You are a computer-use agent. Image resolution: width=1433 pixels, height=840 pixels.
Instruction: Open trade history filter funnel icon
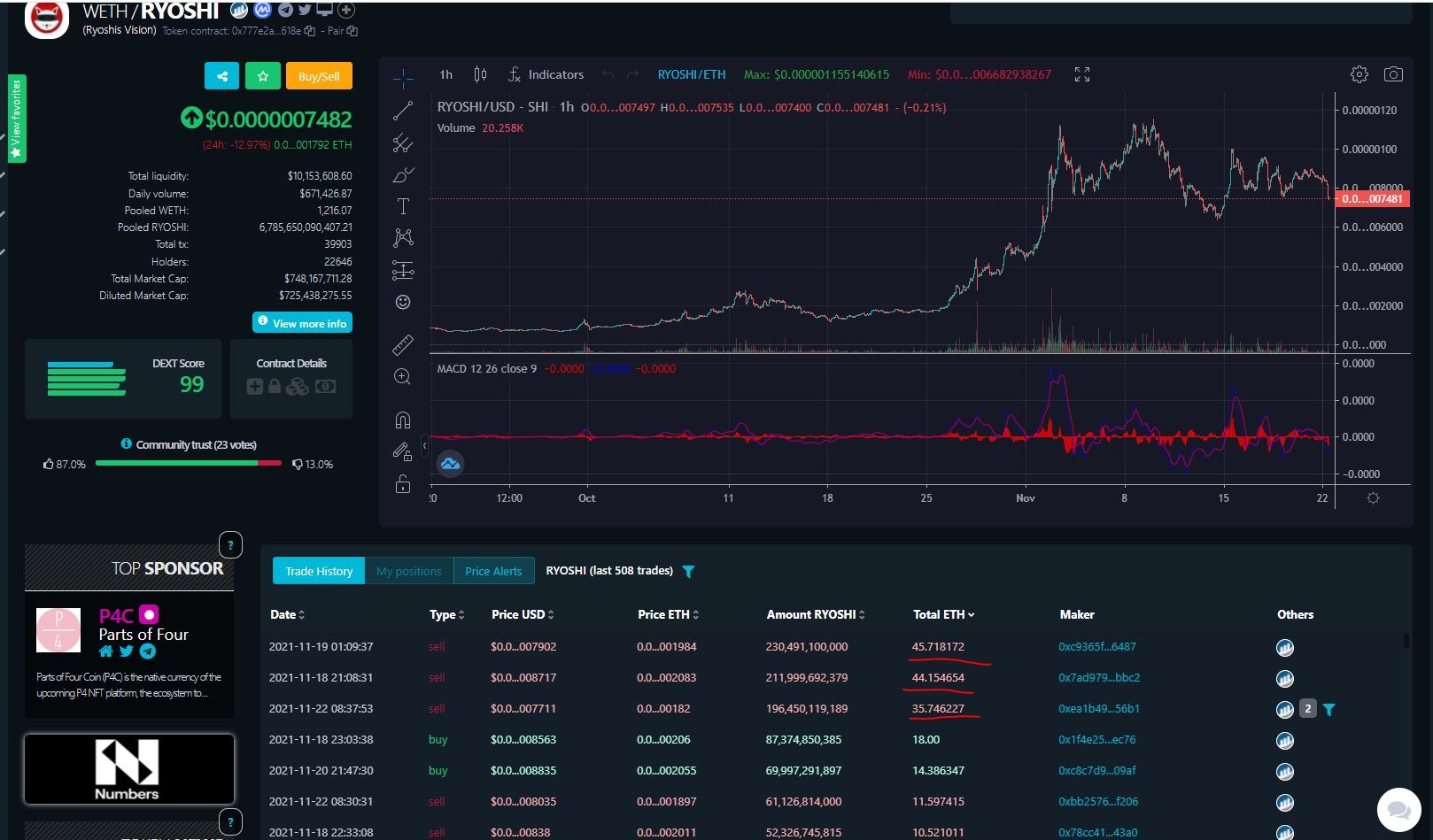[688, 572]
